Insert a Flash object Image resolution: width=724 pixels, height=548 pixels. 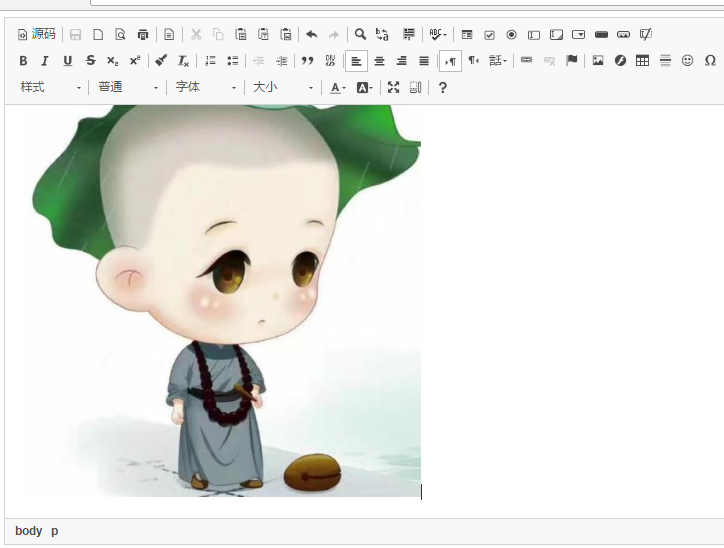click(620, 61)
